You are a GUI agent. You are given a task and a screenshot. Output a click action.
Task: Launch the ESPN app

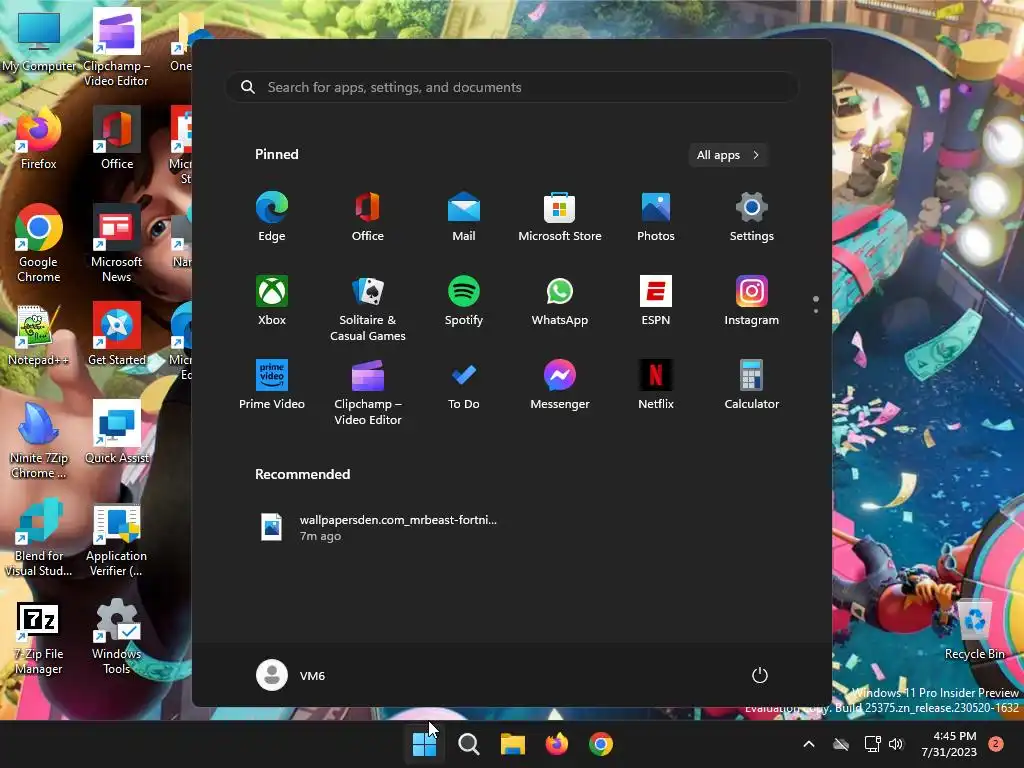click(x=656, y=301)
